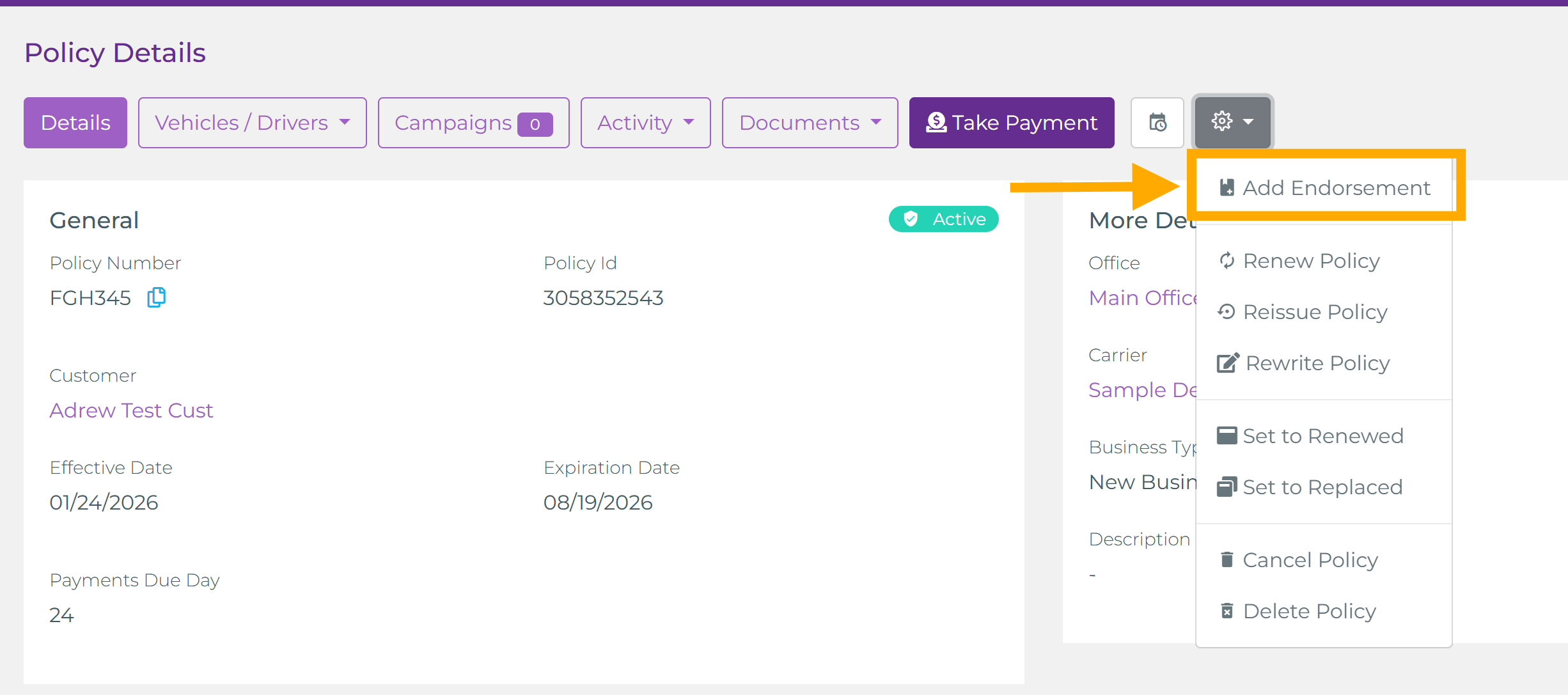This screenshot has width=1568, height=695.
Task: Expand the Activity dropdown
Action: point(645,122)
